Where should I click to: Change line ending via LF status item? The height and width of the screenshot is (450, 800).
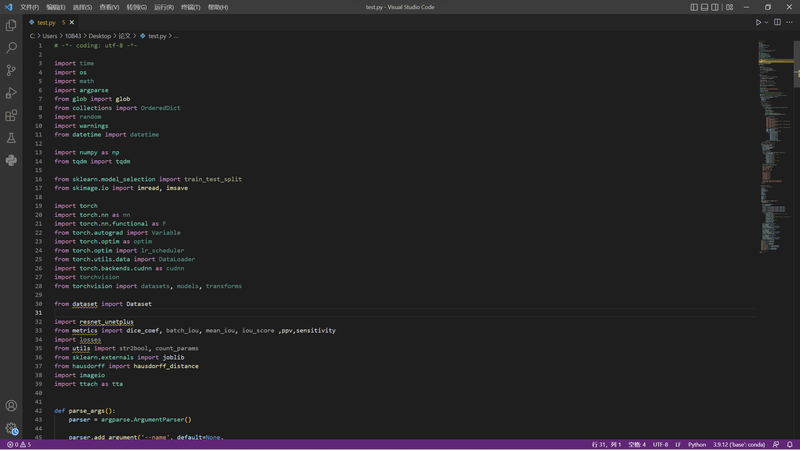678,444
